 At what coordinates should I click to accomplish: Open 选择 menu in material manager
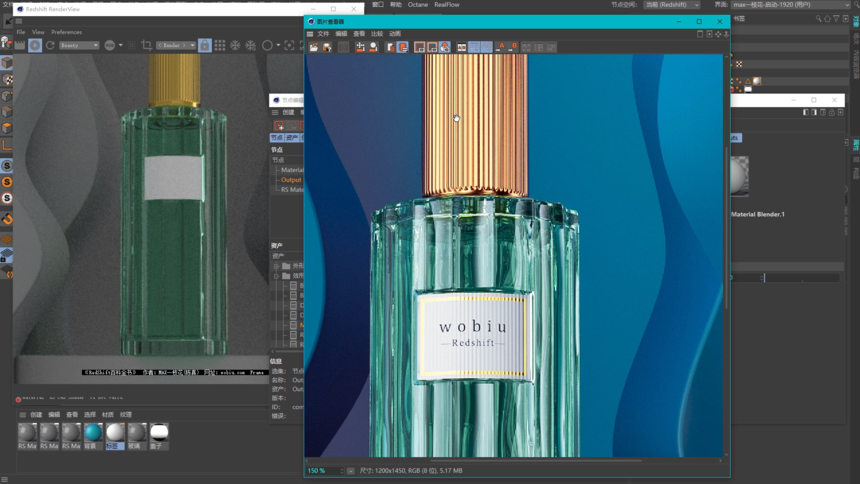pos(90,414)
